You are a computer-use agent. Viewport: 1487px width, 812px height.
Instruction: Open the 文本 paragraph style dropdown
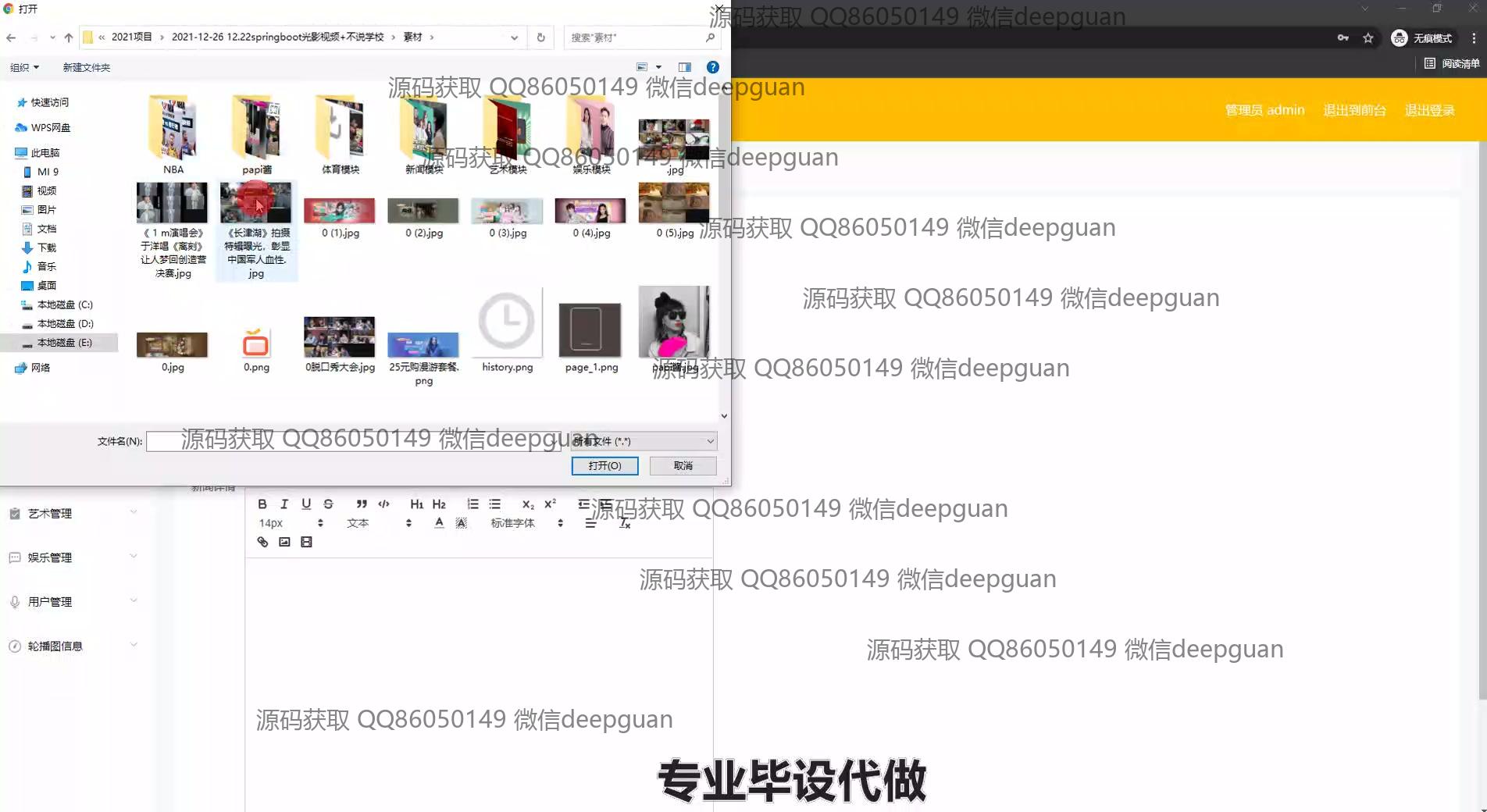pos(379,523)
